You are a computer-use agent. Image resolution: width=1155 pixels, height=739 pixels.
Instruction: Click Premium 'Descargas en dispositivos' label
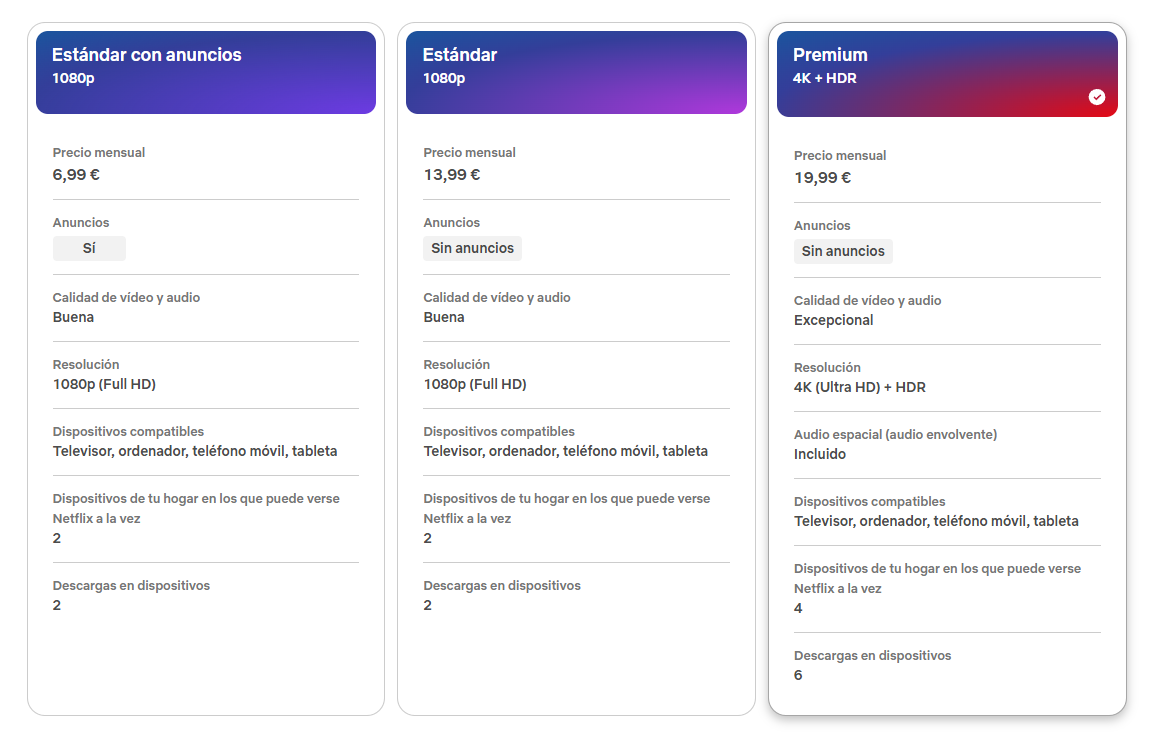tap(872, 656)
